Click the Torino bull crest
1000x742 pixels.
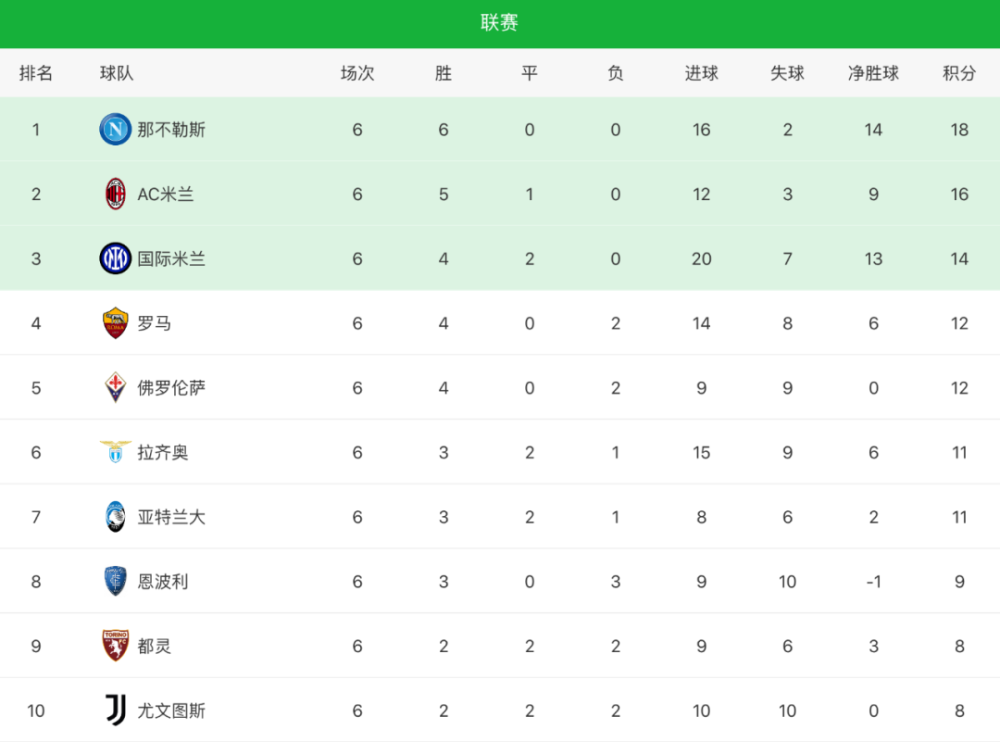pyautogui.click(x=115, y=646)
